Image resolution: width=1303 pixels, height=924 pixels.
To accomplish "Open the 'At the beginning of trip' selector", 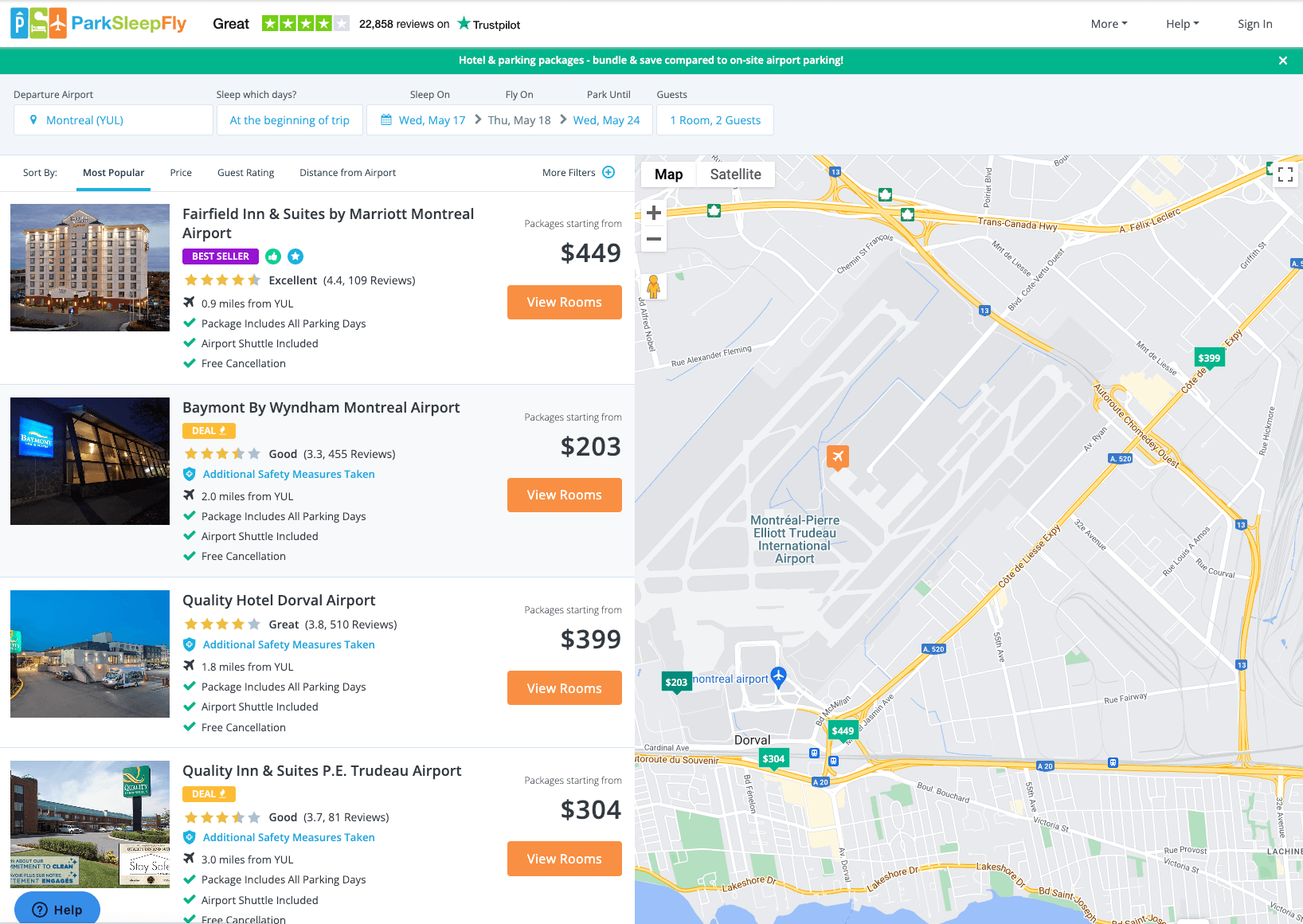I will click(x=289, y=120).
